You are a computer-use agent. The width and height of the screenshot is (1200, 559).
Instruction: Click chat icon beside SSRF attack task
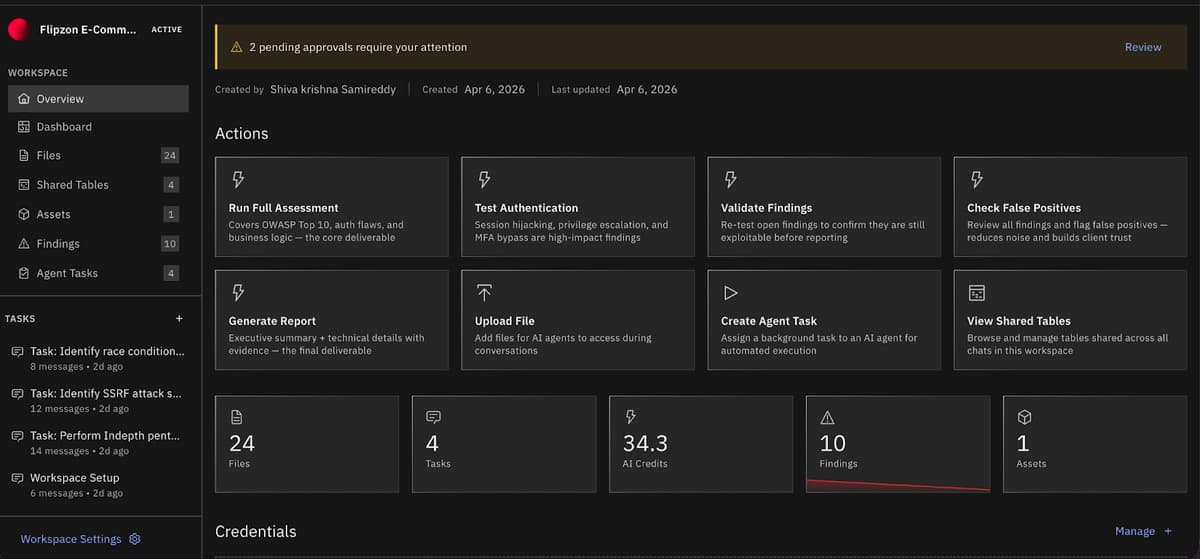point(17,394)
